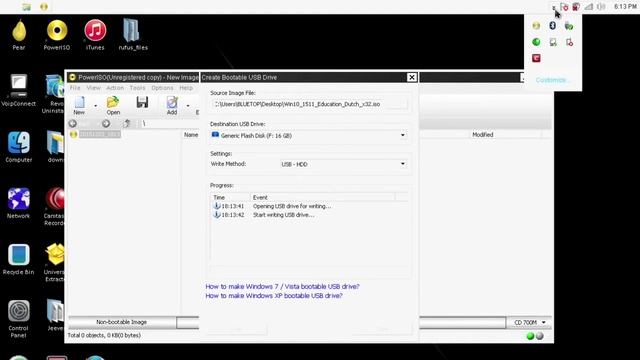Select the image root tree item

[x=100, y=134]
